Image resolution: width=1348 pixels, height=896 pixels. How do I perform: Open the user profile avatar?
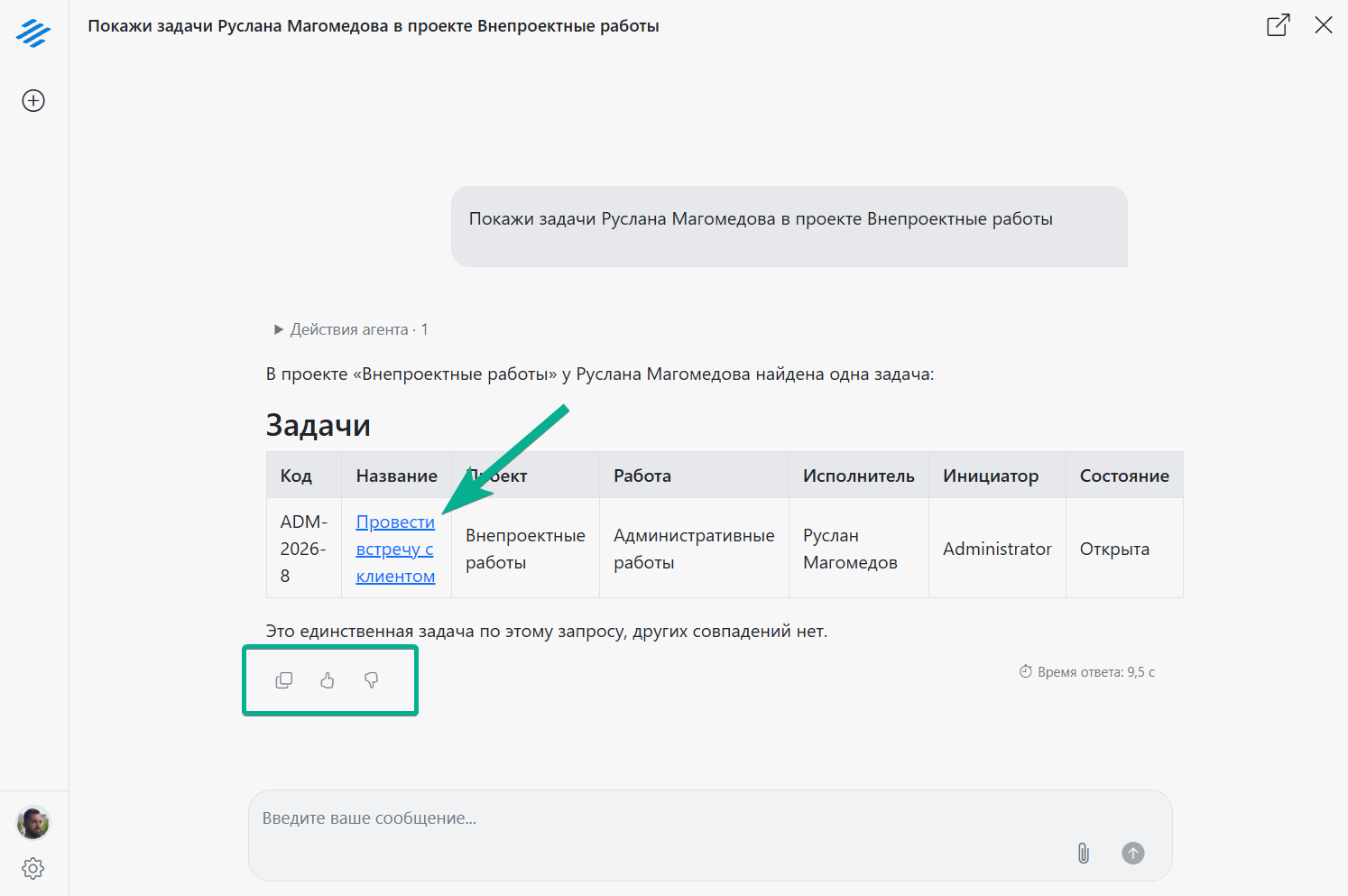tap(33, 822)
